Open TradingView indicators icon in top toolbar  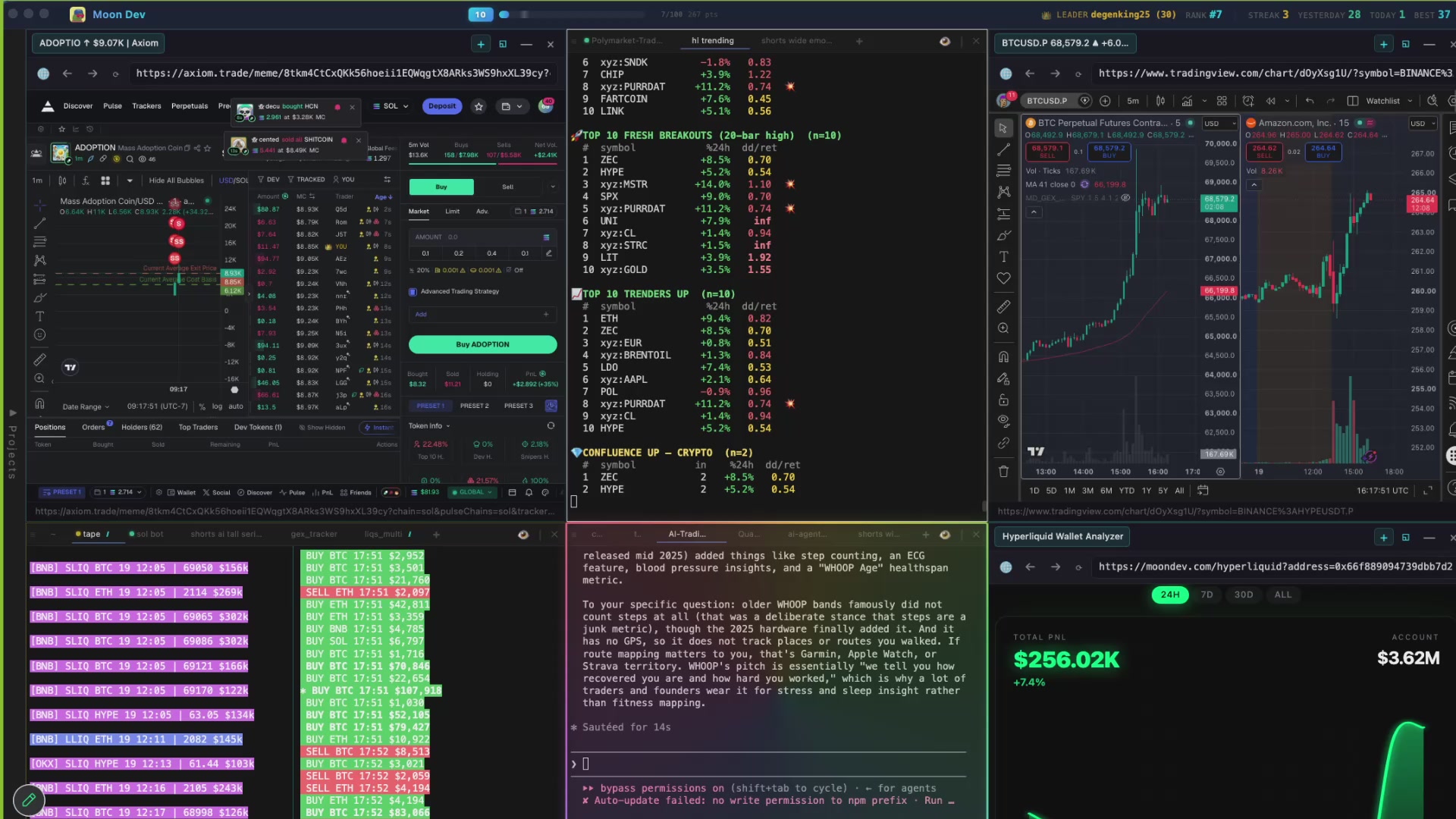1187,101
